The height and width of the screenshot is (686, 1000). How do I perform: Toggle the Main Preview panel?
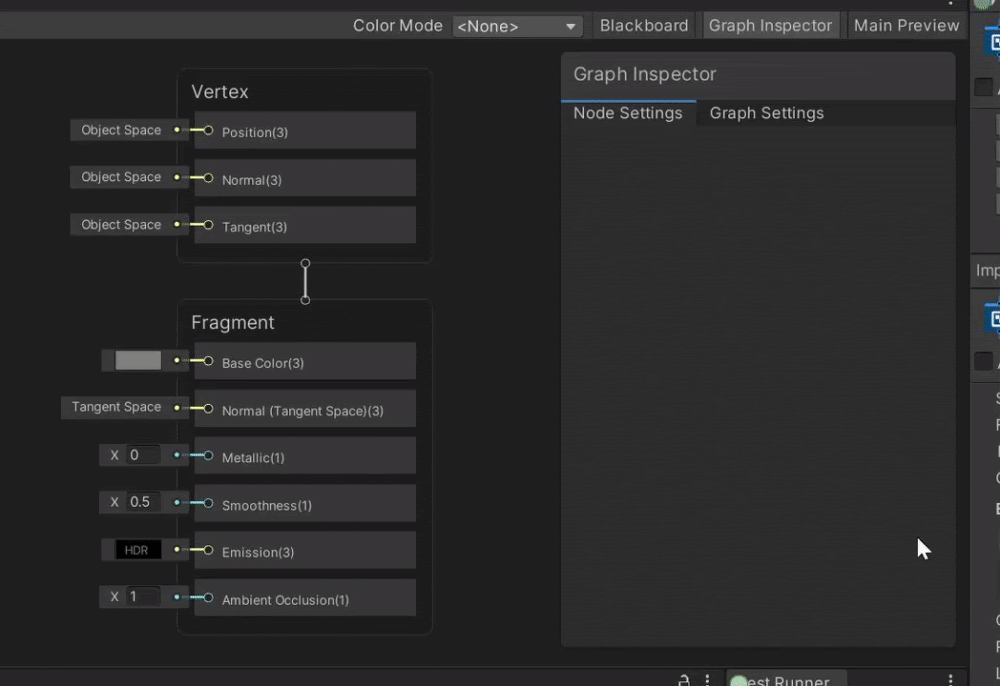click(906, 26)
